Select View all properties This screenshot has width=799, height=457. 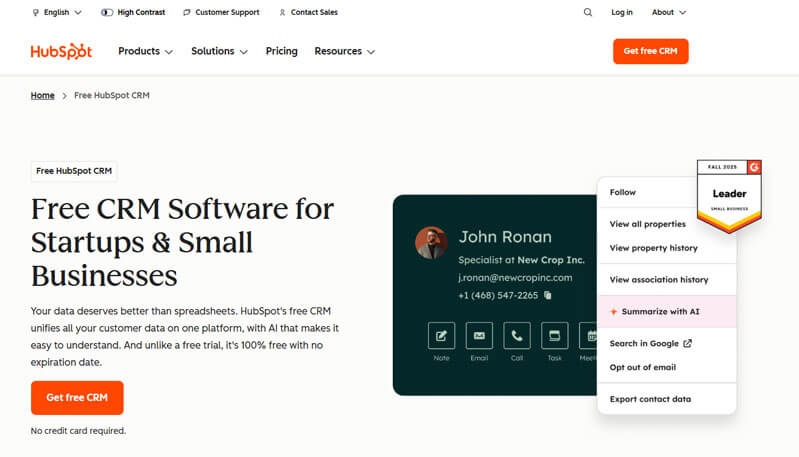point(647,224)
